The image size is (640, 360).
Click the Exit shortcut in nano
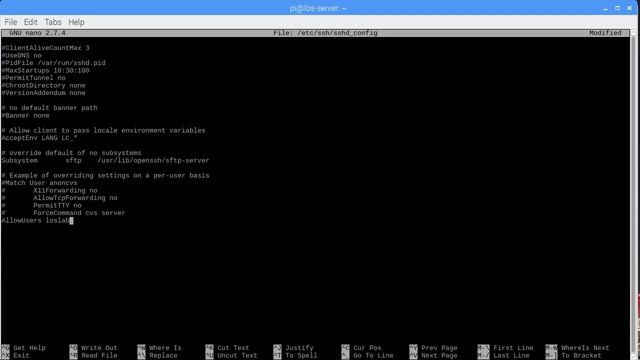click(16, 356)
